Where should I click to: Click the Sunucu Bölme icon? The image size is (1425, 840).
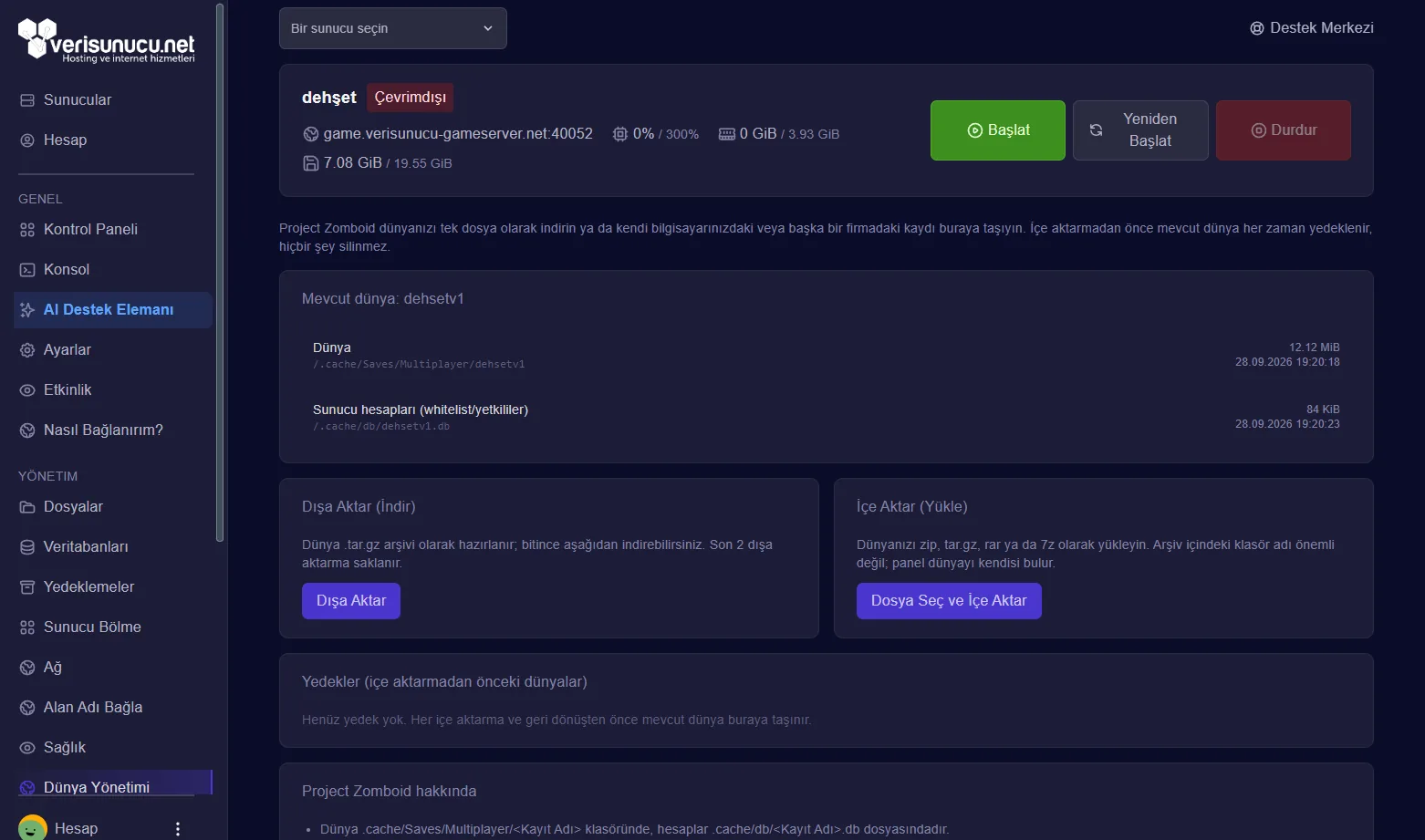coord(27,627)
